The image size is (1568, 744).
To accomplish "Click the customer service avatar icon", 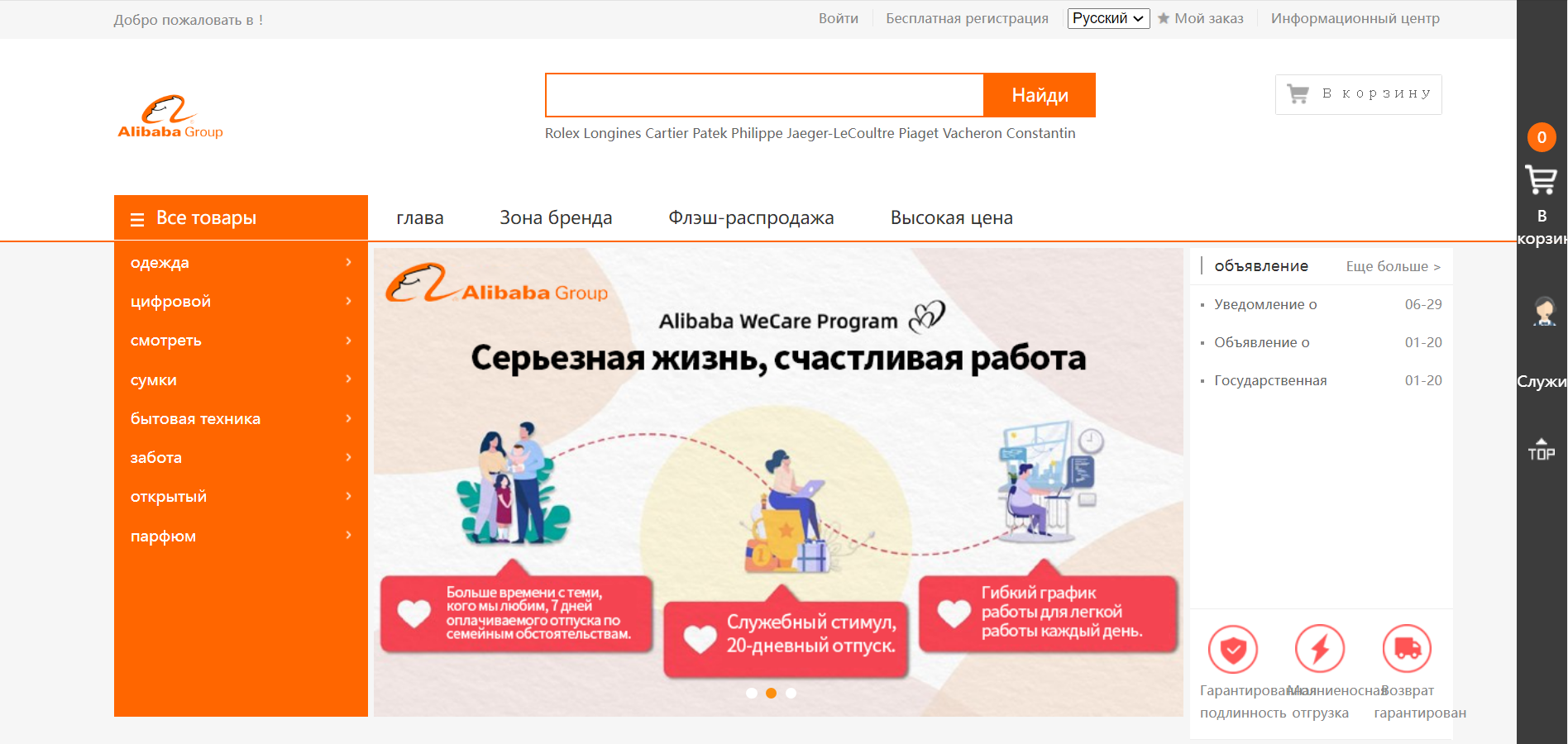I will pos(1543,311).
